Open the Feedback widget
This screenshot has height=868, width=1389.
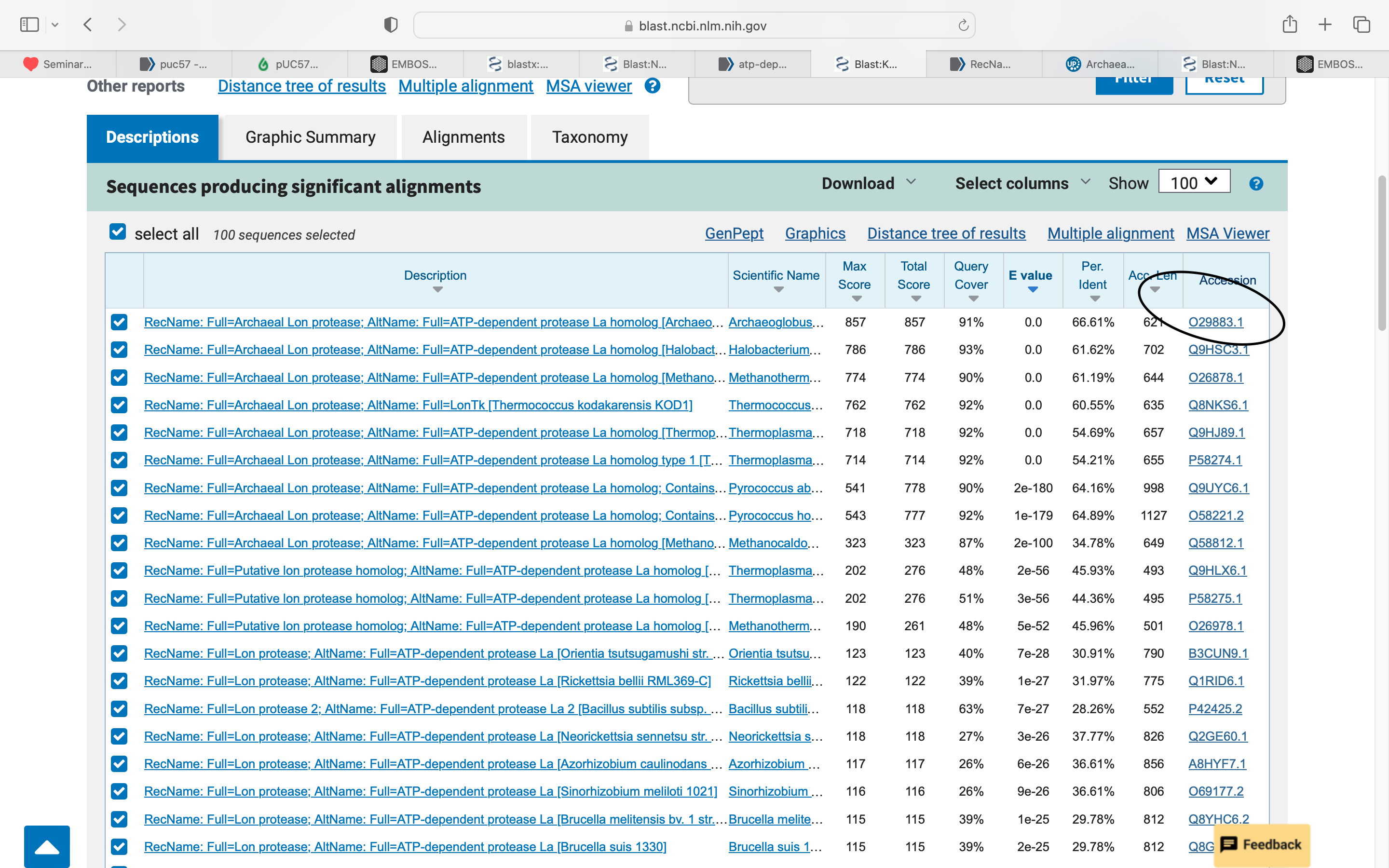point(1262,844)
